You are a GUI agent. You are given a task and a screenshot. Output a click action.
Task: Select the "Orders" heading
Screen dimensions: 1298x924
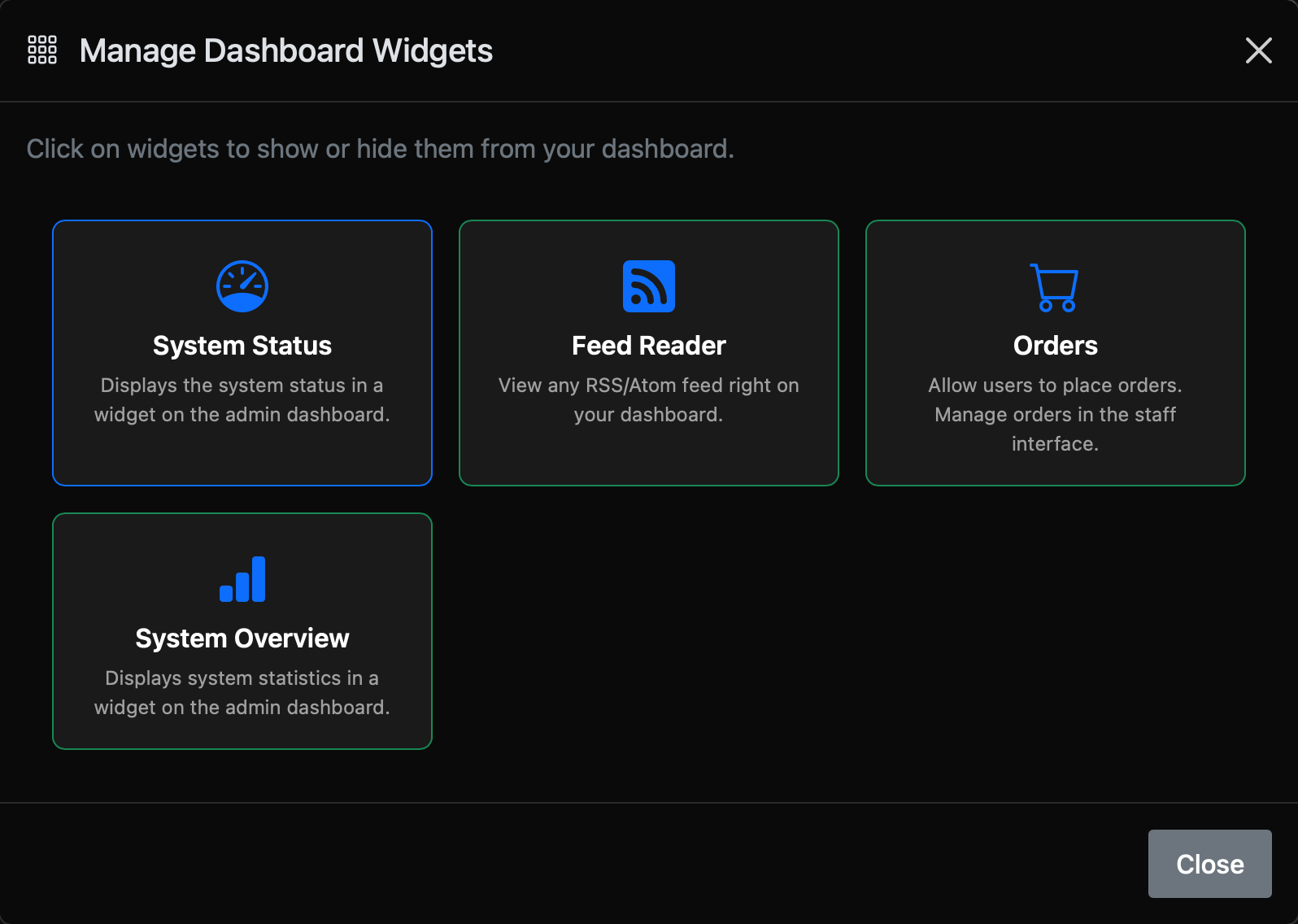pos(1056,346)
